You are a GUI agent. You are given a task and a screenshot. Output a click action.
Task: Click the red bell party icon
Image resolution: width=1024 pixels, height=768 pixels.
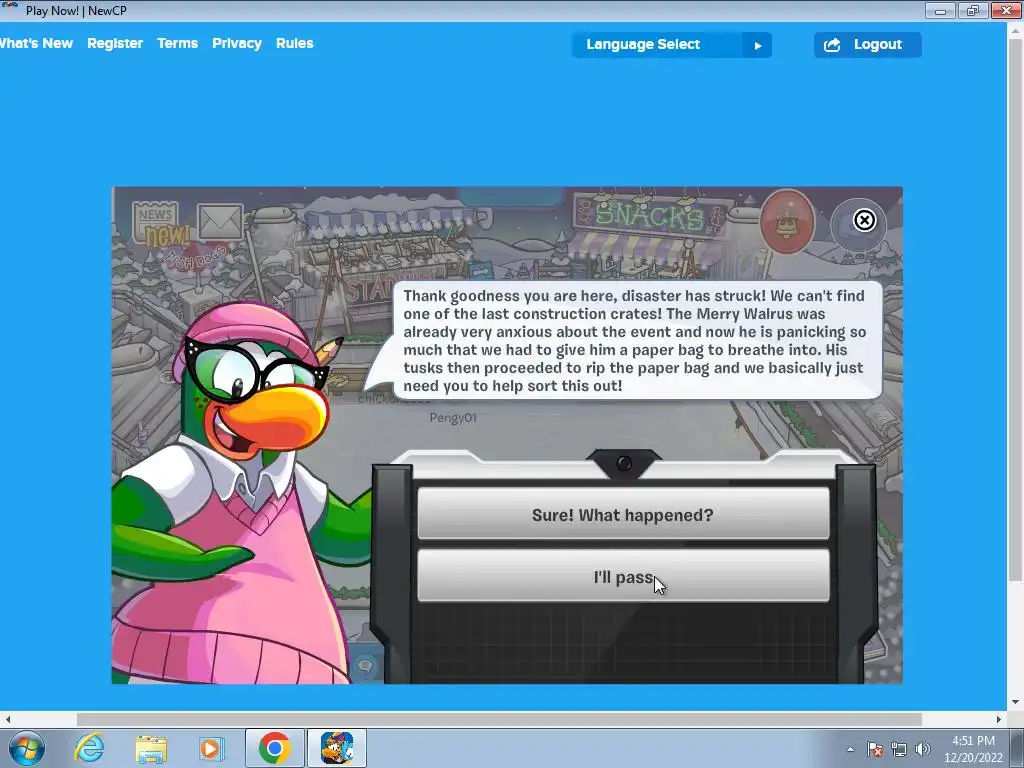tap(788, 222)
